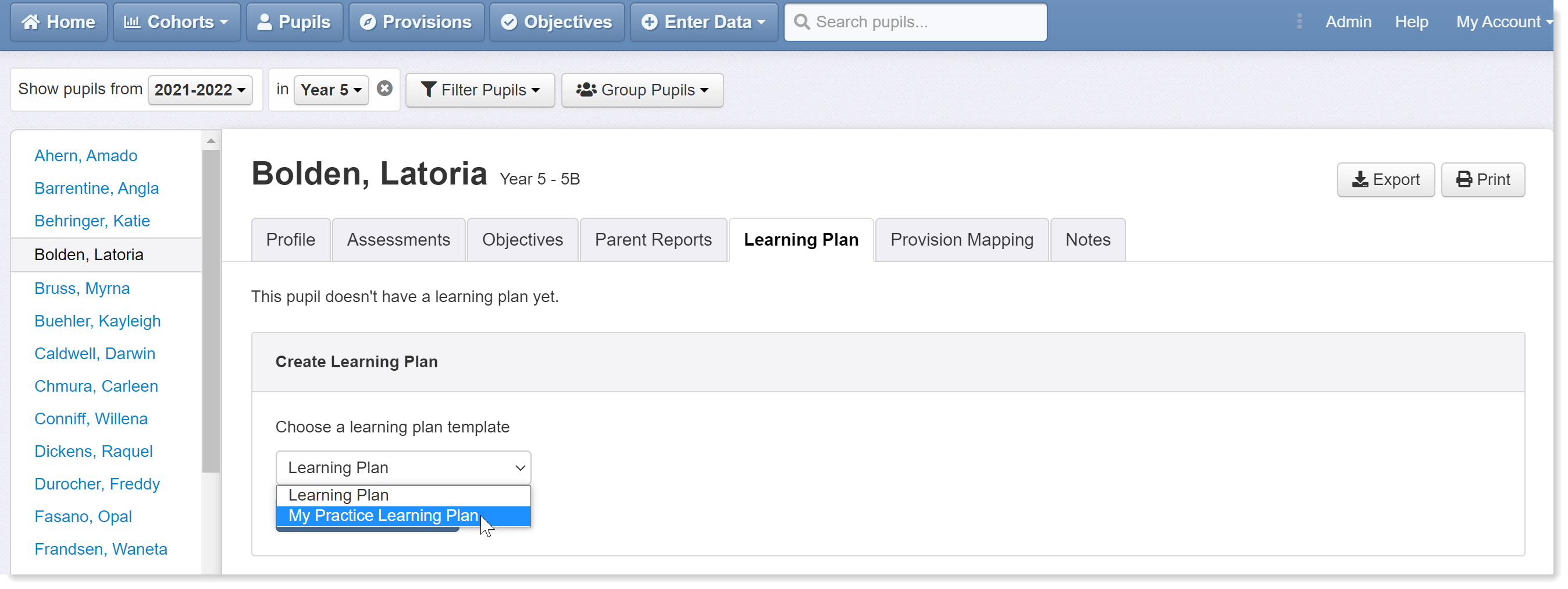This screenshot has height=589, width=1568.
Task: Click the pupil list scrollbar up arrow
Action: [x=211, y=141]
